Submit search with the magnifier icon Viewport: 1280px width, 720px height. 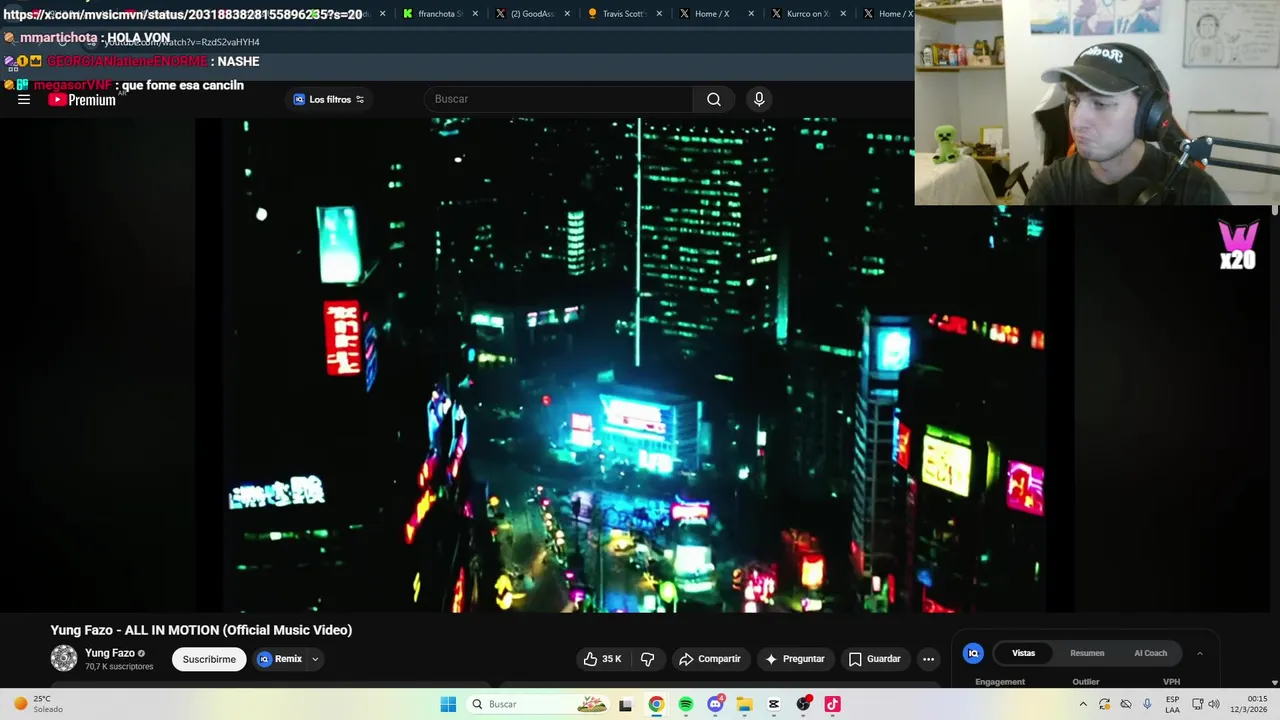click(x=714, y=99)
